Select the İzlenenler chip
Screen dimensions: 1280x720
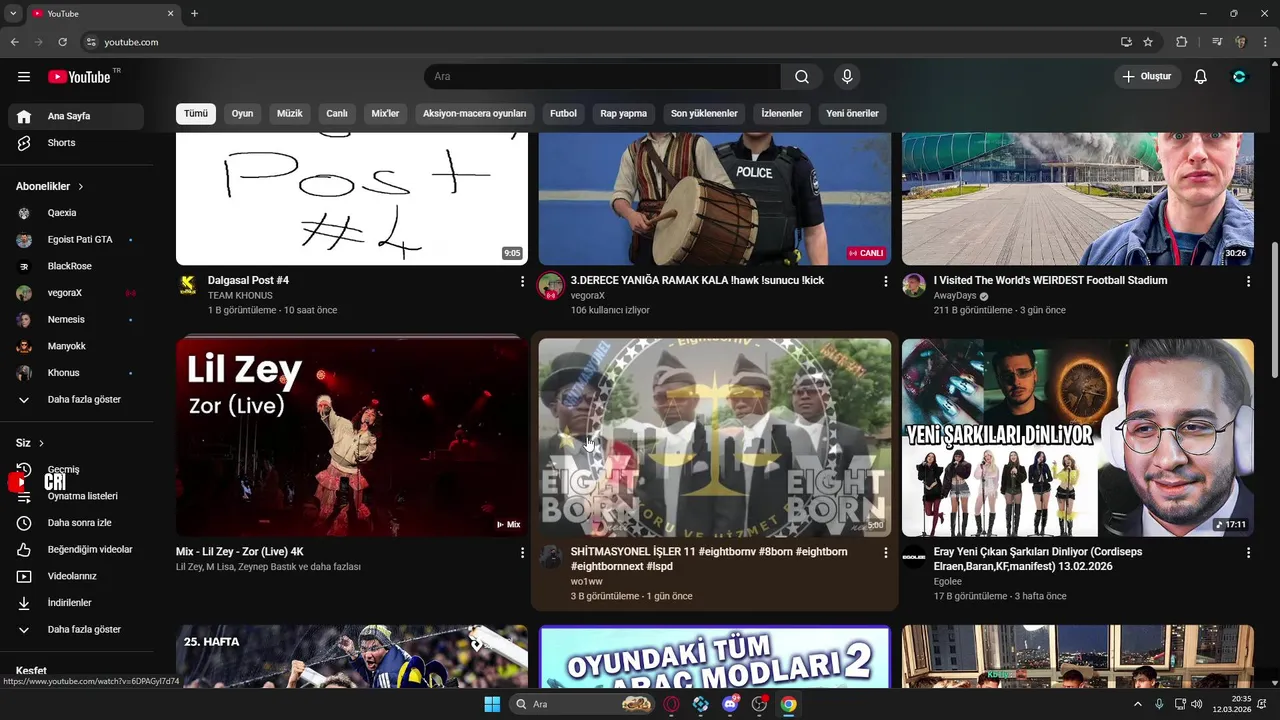[782, 114]
